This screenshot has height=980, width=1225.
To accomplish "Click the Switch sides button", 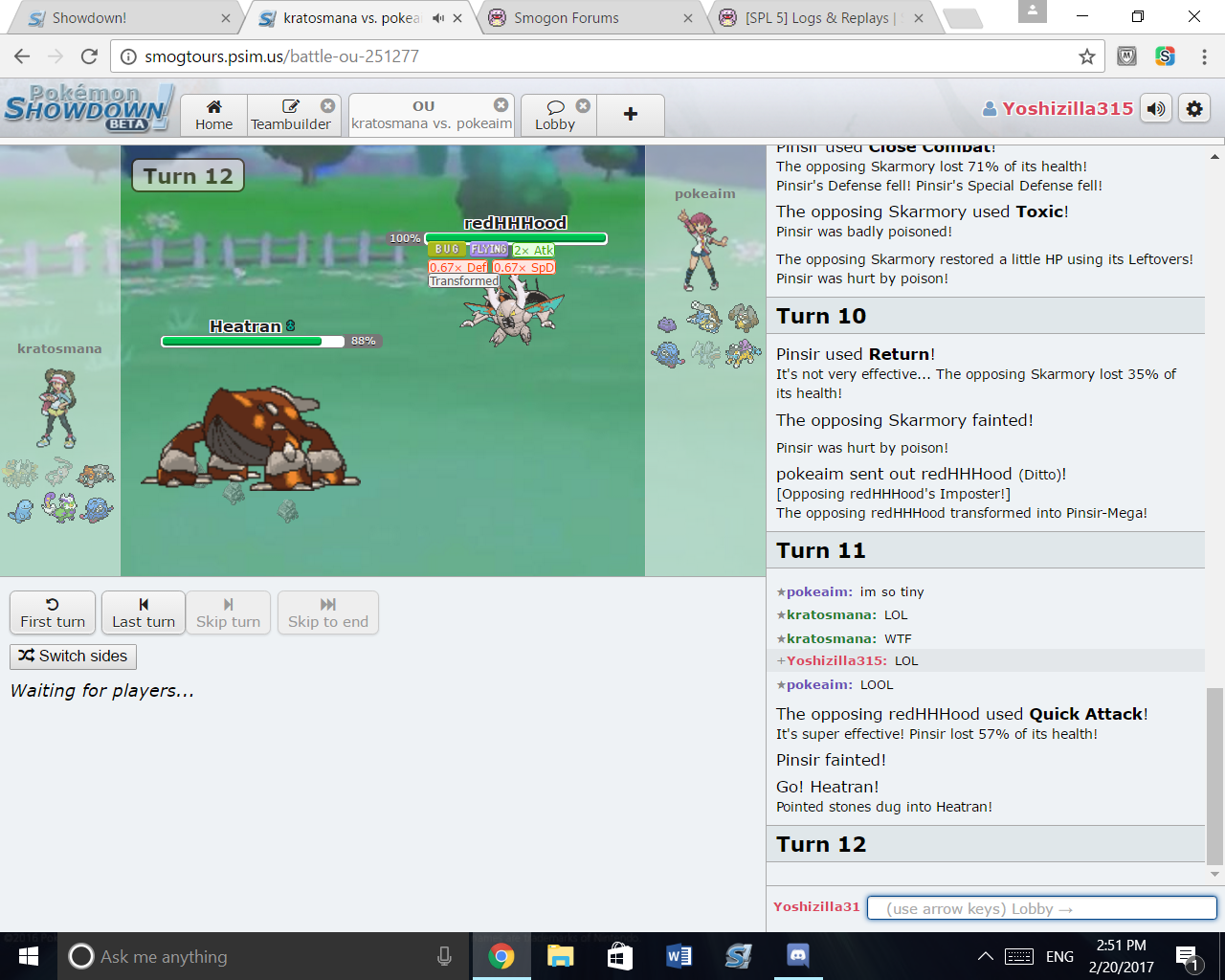I will point(73,657).
